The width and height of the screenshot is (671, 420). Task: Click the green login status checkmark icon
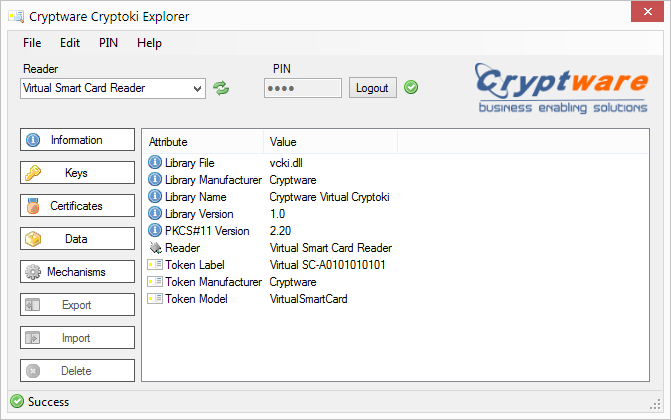tap(411, 87)
